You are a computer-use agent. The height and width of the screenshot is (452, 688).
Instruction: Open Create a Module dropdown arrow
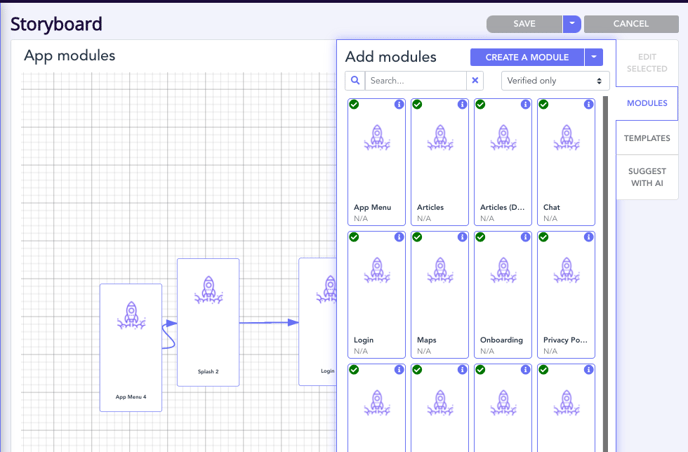[594, 57]
